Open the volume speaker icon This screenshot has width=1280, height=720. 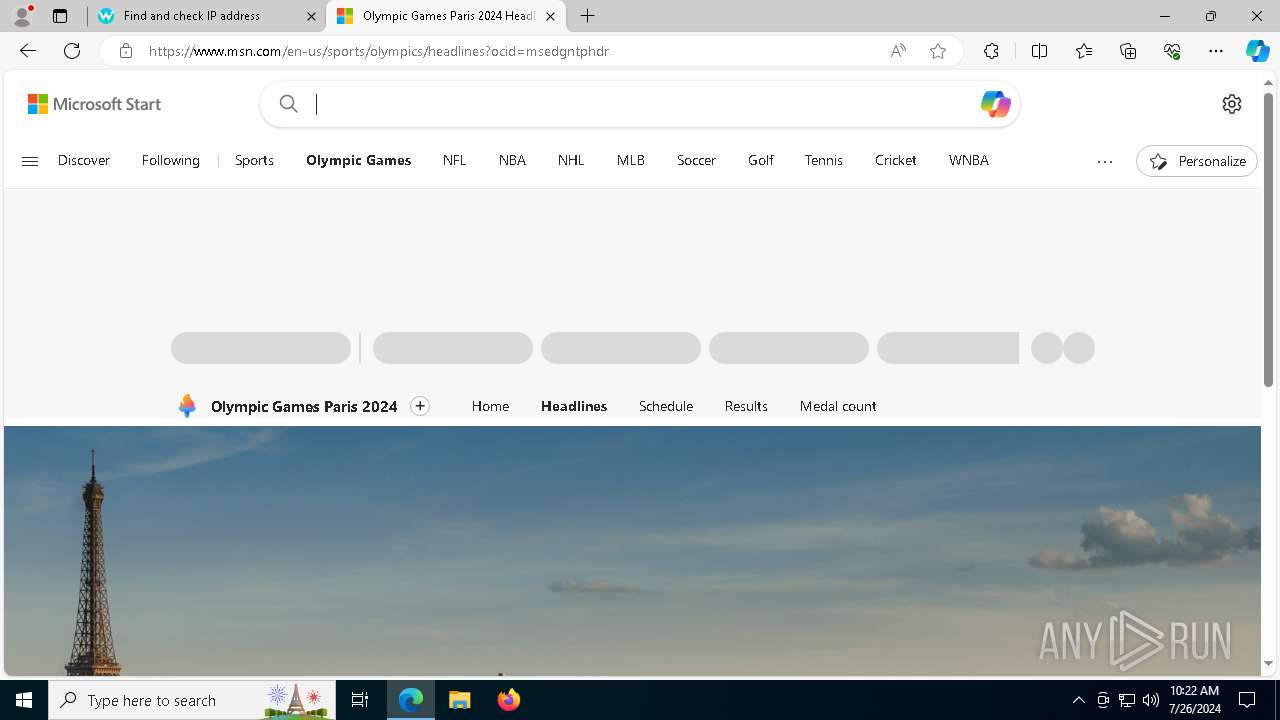[x=1151, y=700]
